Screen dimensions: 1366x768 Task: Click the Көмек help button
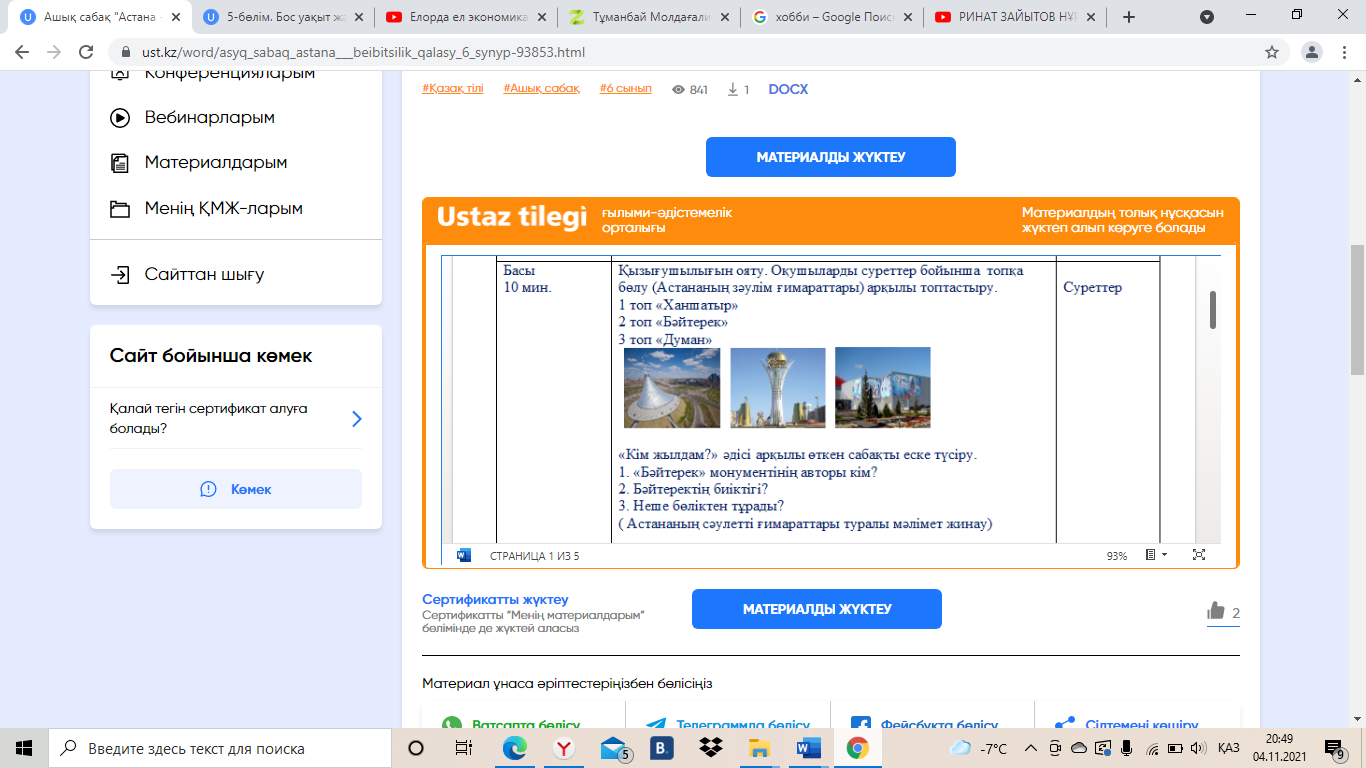point(236,489)
